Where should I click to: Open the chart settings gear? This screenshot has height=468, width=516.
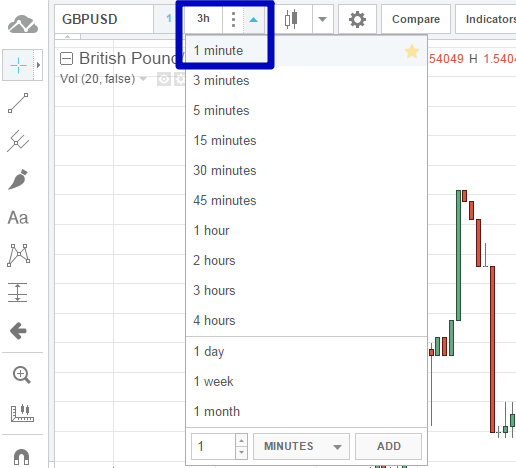357,19
